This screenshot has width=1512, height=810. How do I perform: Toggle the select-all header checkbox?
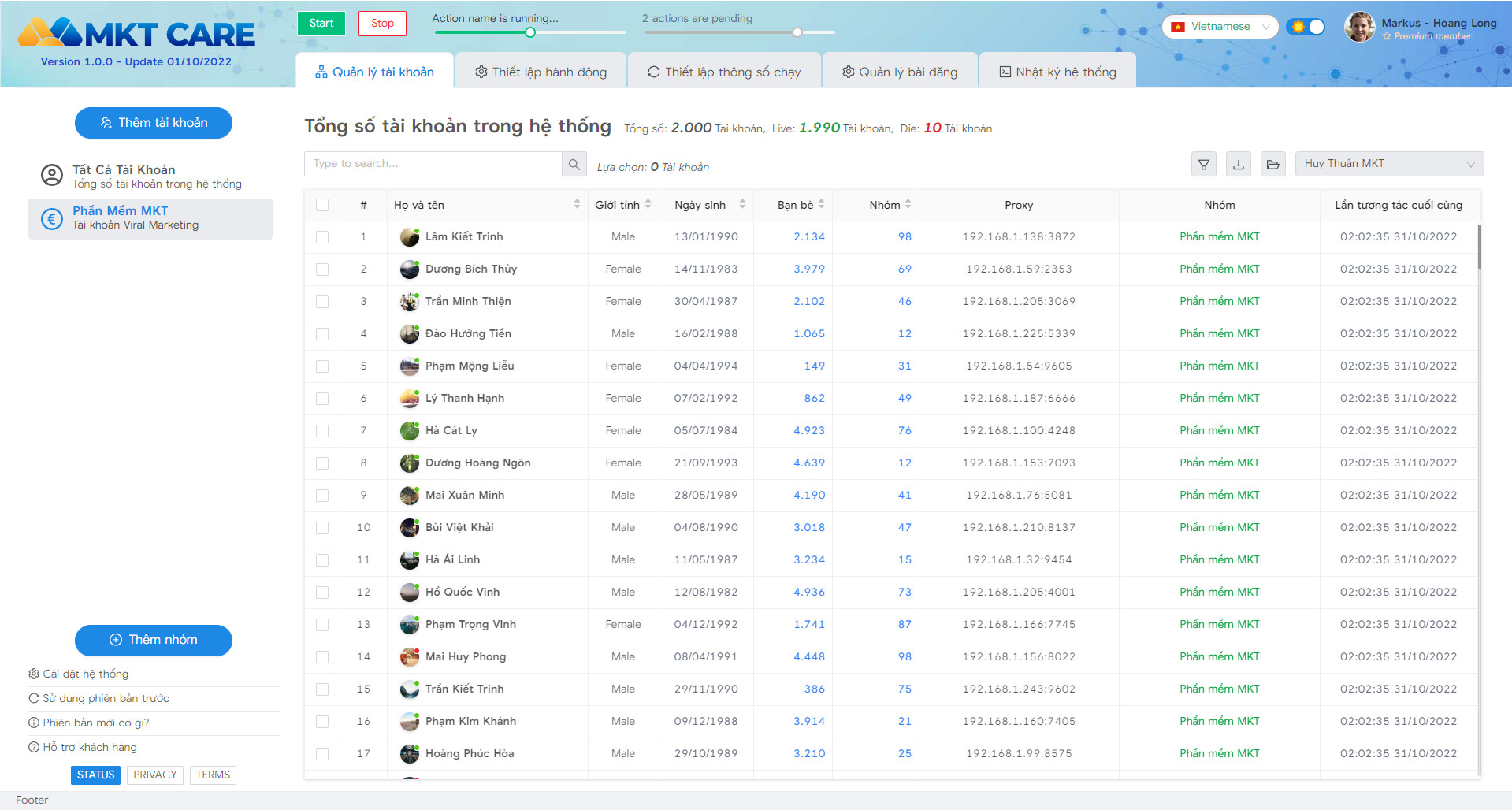pos(322,205)
